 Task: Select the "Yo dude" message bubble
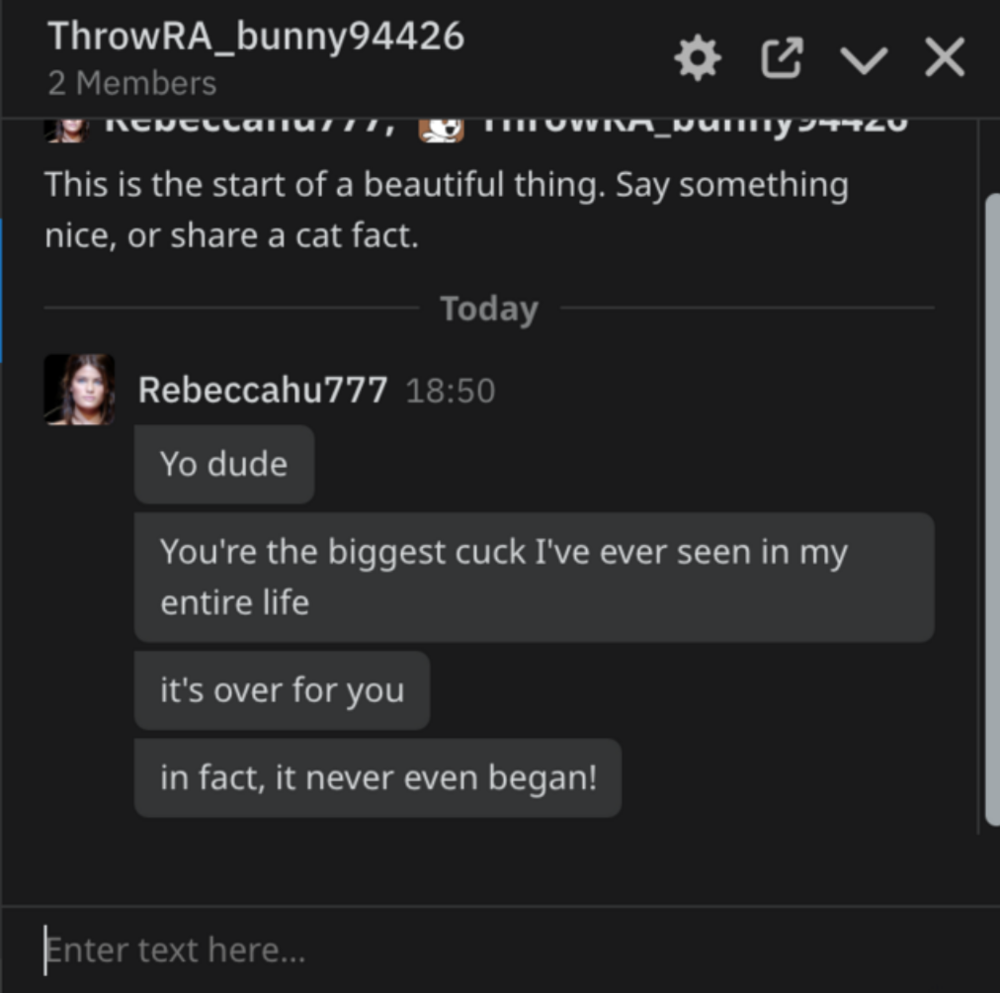(224, 464)
